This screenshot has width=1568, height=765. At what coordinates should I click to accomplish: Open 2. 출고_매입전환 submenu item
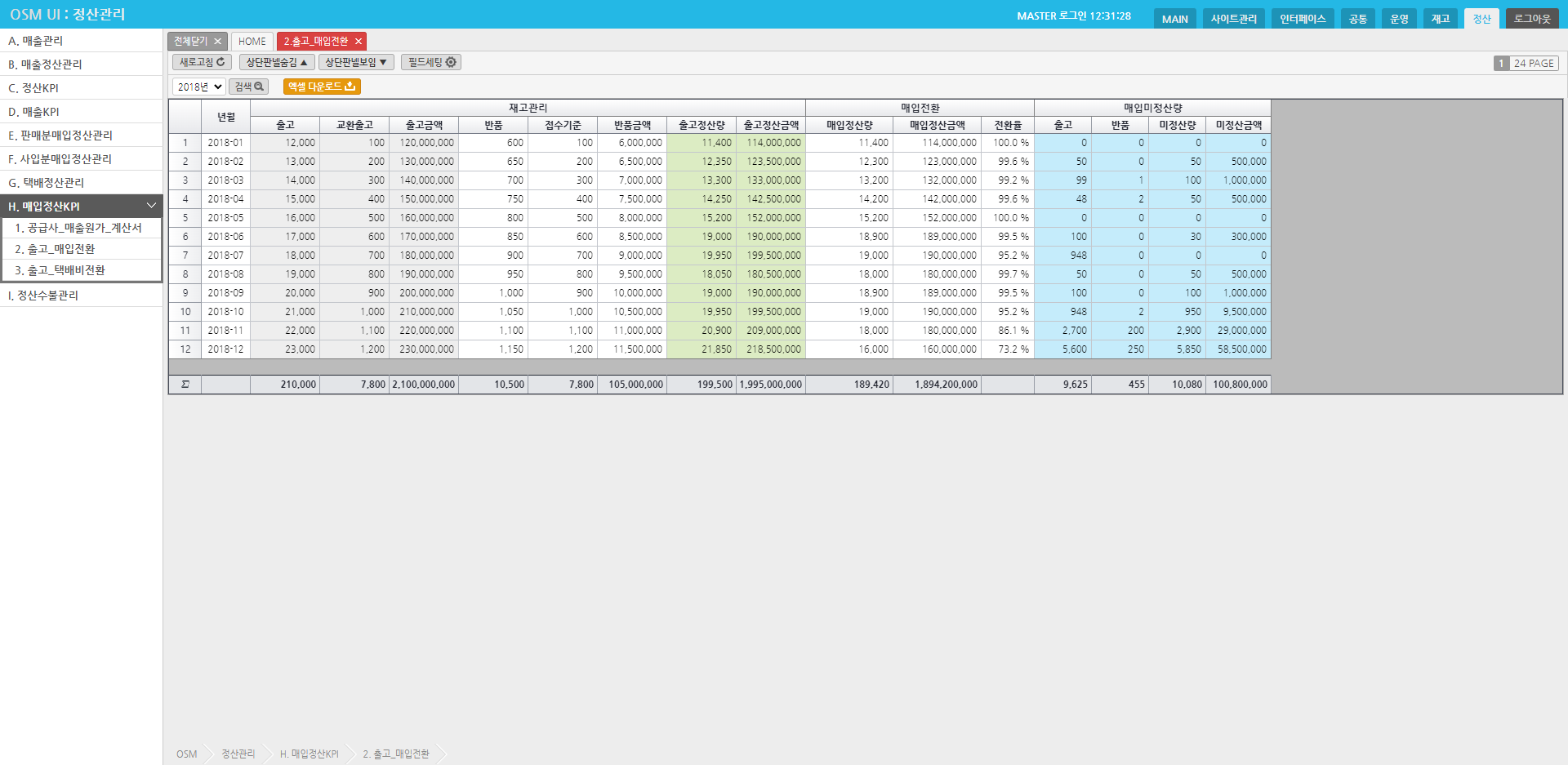coord(82,249)
